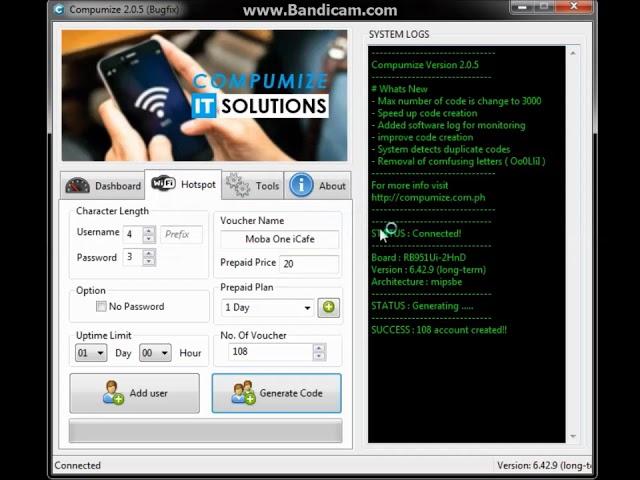This screenshot has width=640, height=480.
Task: Click the 'SUCCESS : 108 account created!!' log line
Action: (439, 330)
